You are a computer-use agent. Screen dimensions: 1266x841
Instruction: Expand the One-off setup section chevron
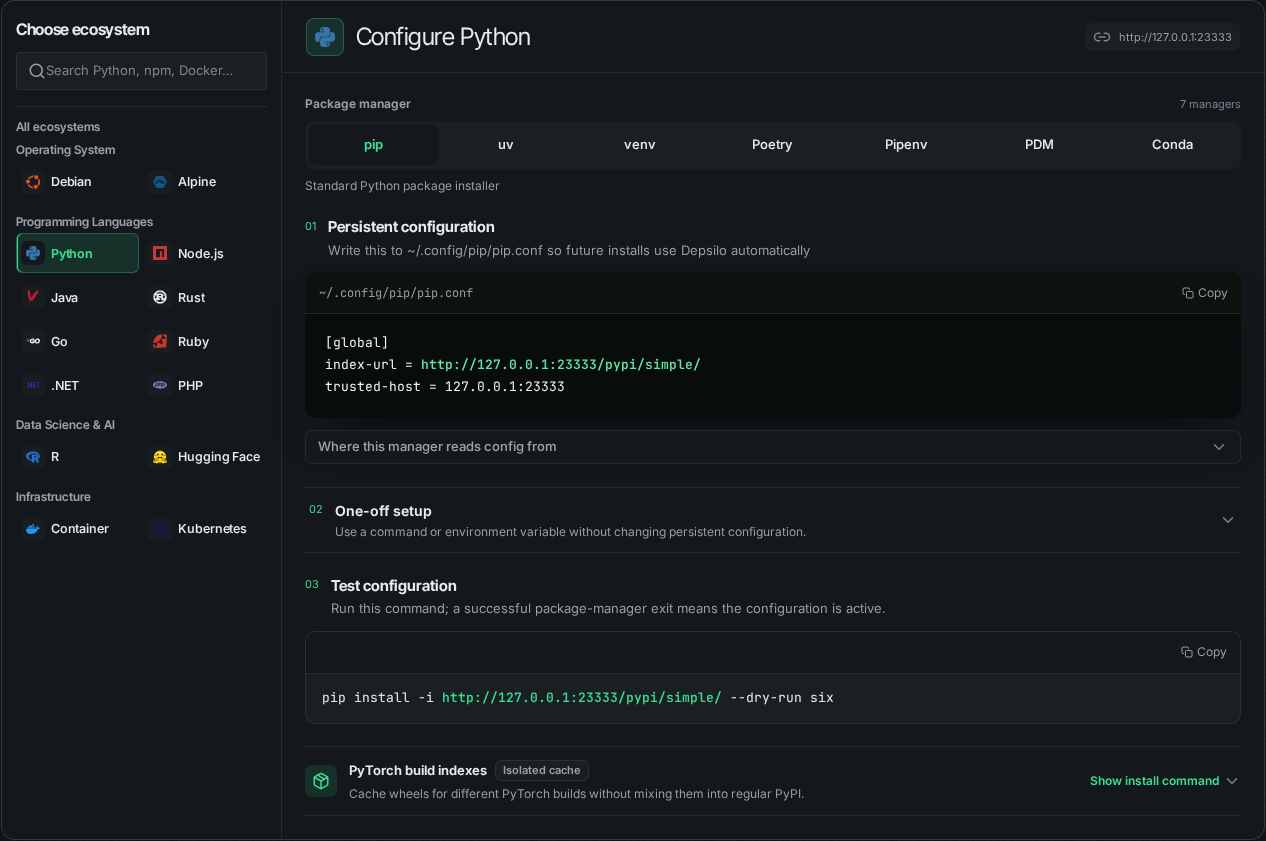coord(1228,520)
